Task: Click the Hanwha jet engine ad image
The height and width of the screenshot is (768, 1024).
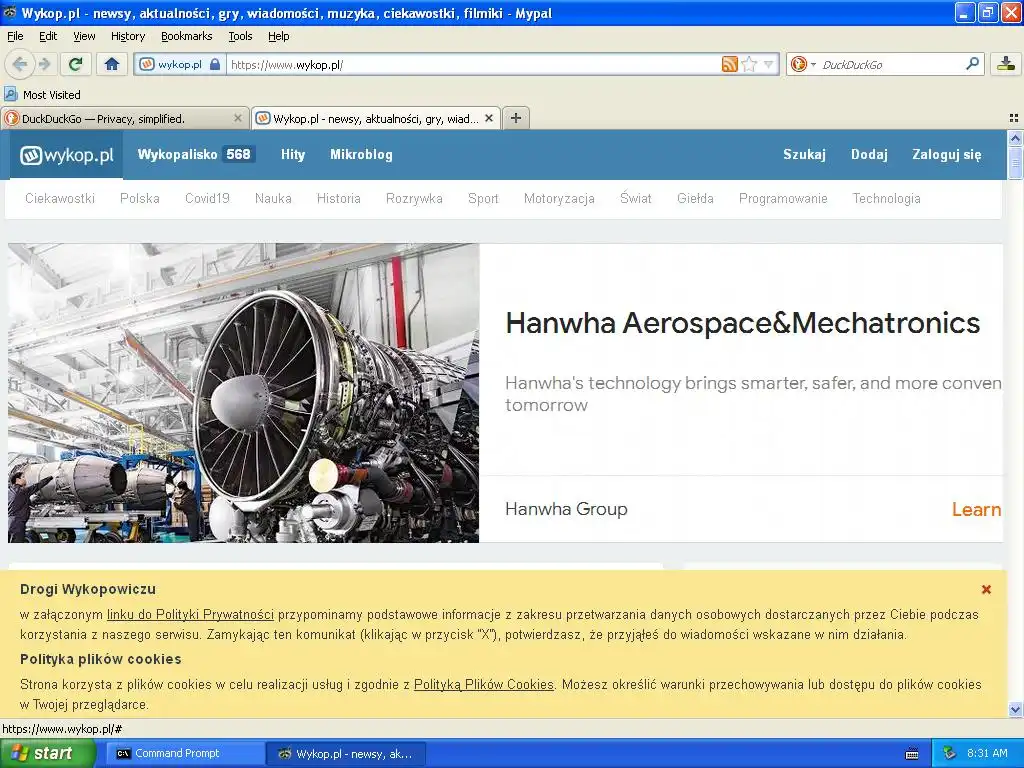Action: (x=244, y=393)
